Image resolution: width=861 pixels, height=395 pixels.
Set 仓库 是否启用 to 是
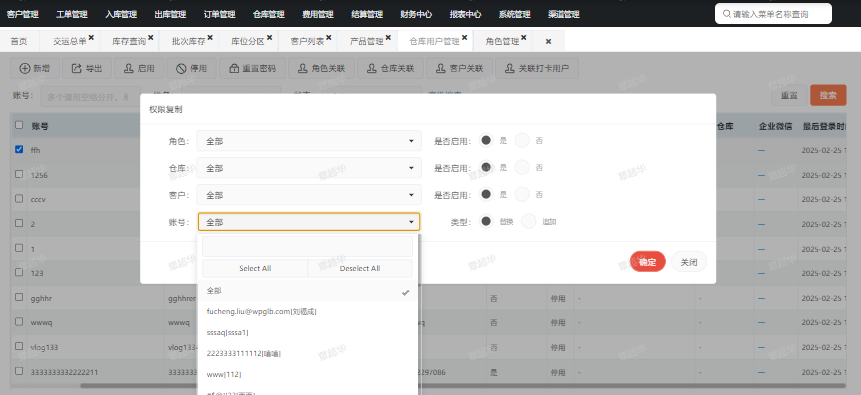pos(486,168)
